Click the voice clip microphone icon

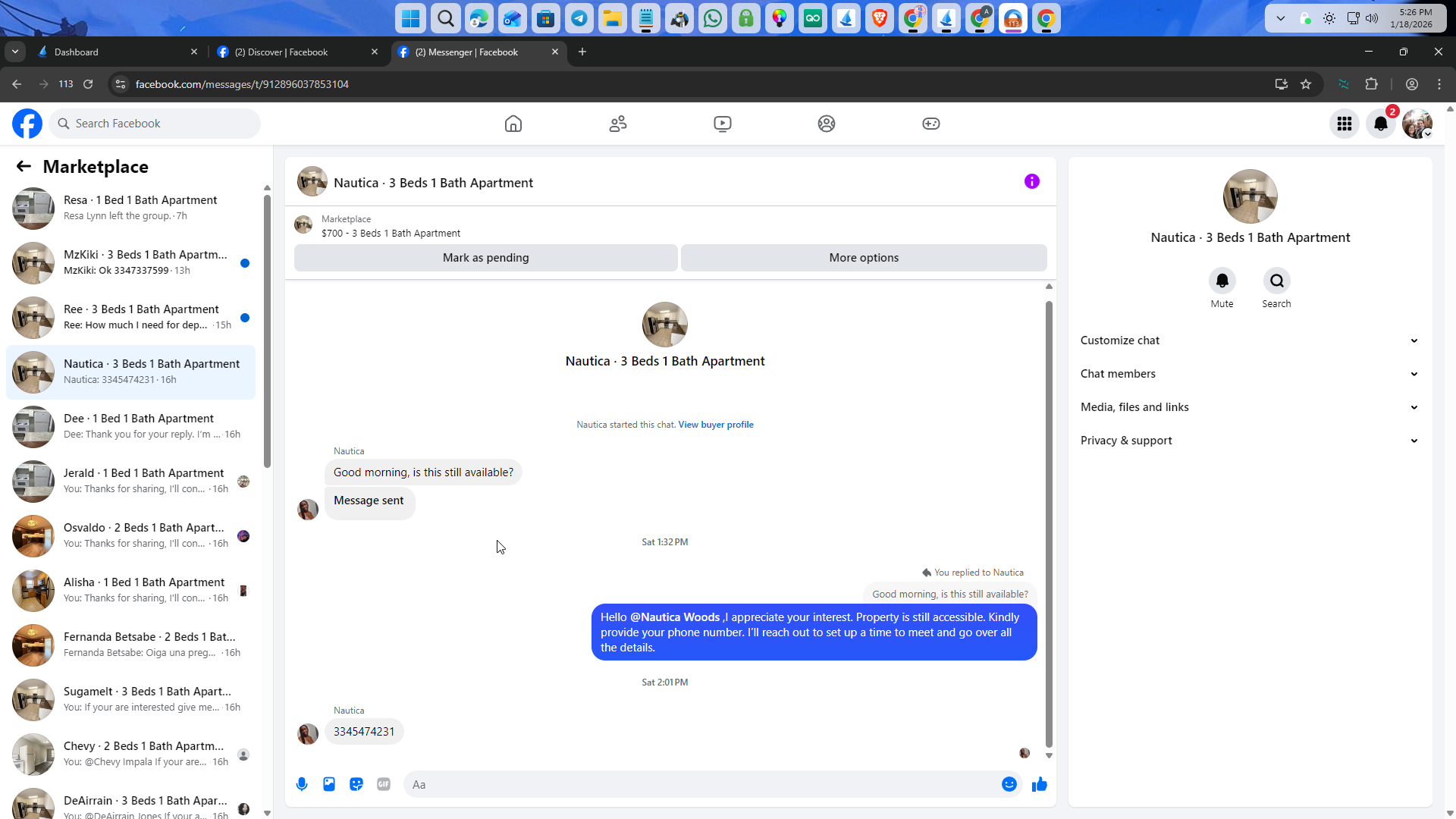coord(302,784)
